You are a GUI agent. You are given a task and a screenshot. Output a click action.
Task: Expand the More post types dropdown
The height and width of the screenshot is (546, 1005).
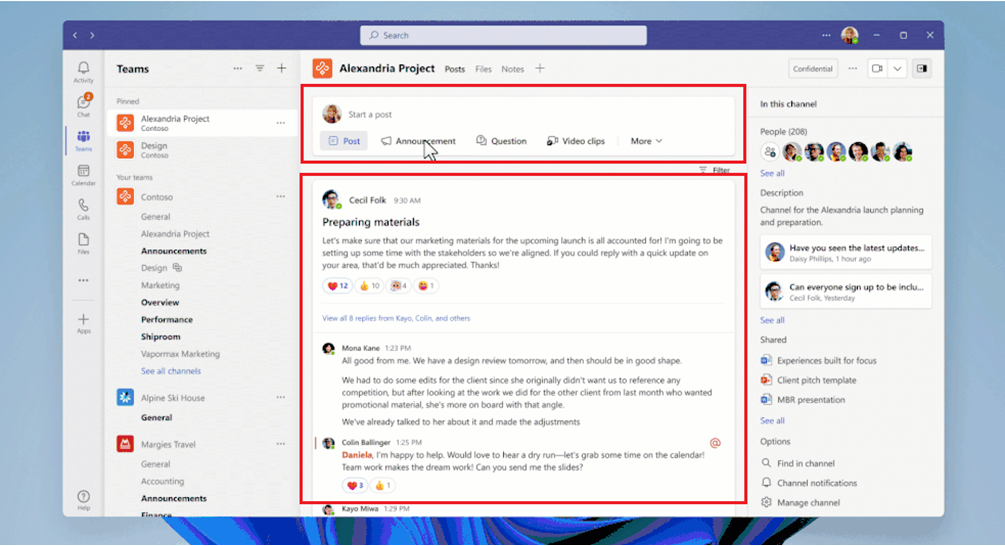pos(646,141)
